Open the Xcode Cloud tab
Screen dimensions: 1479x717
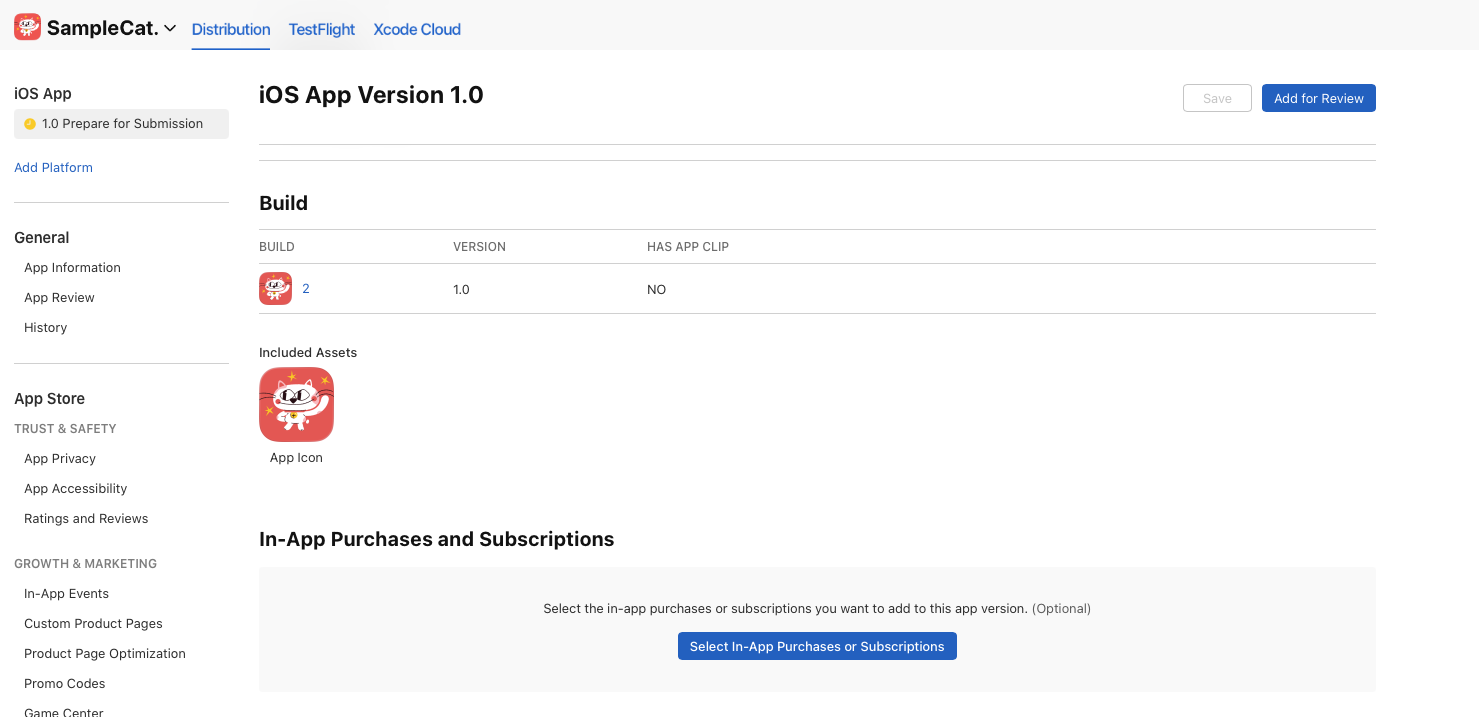416,29
